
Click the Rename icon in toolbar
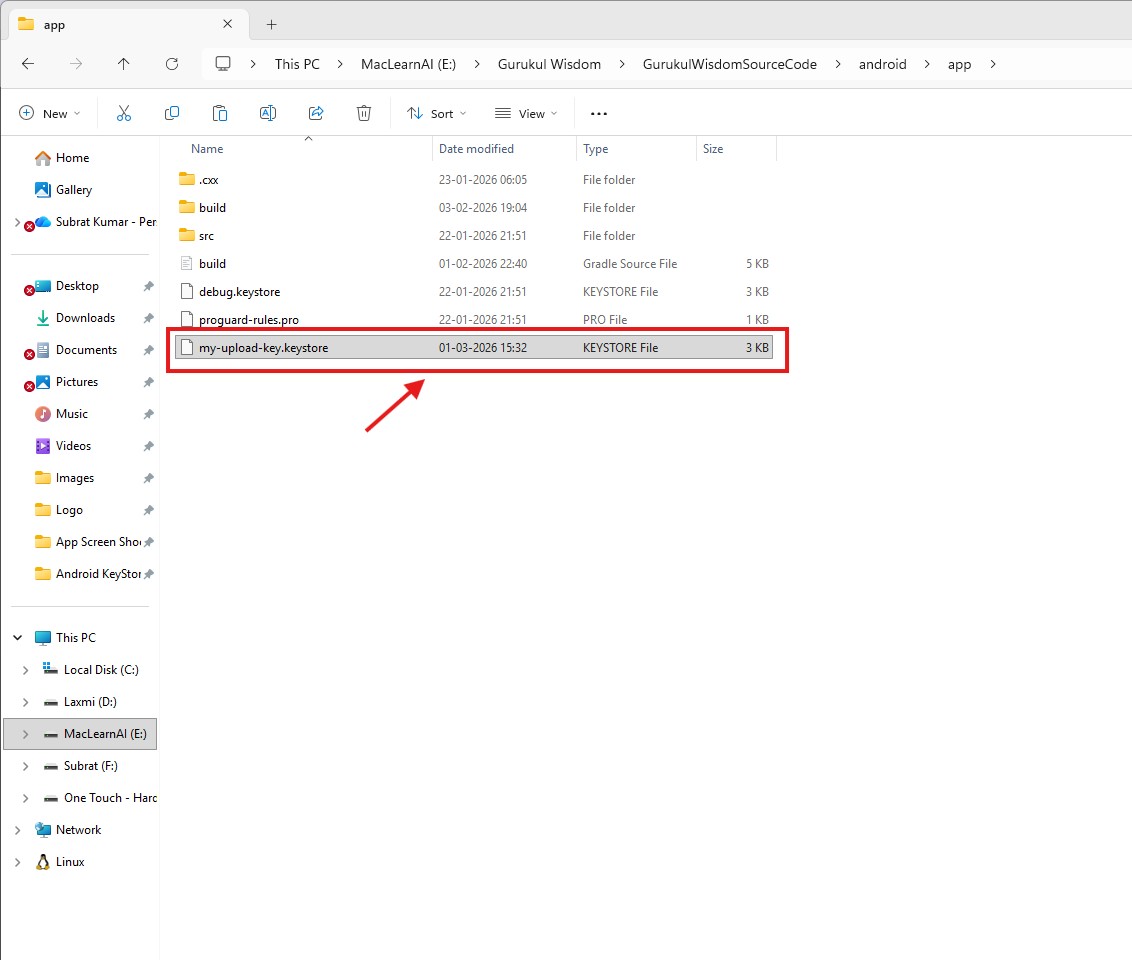tap(268, 113)
